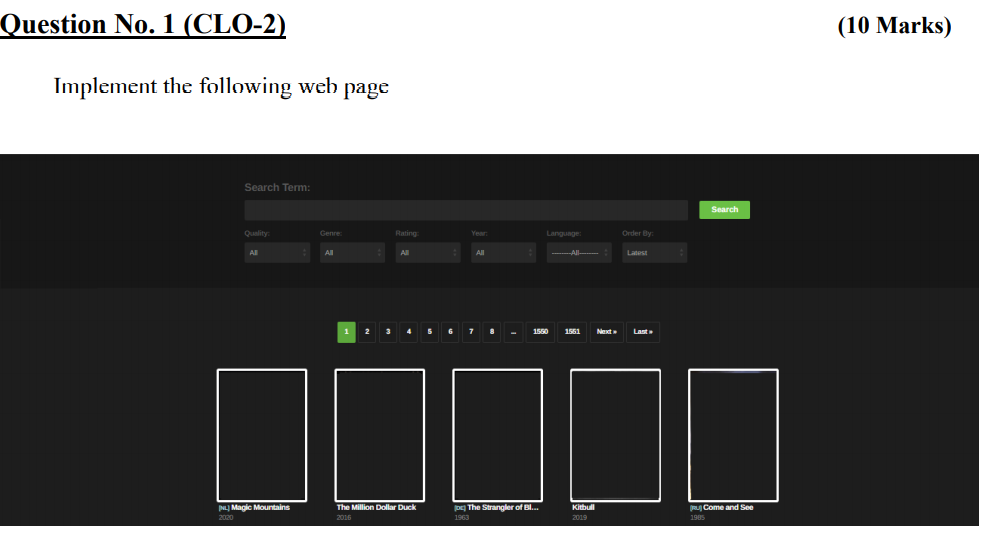The image size is (992, 533).
Task: Open The Million Dollar Duck poster thumbnail
Action: 380,436
